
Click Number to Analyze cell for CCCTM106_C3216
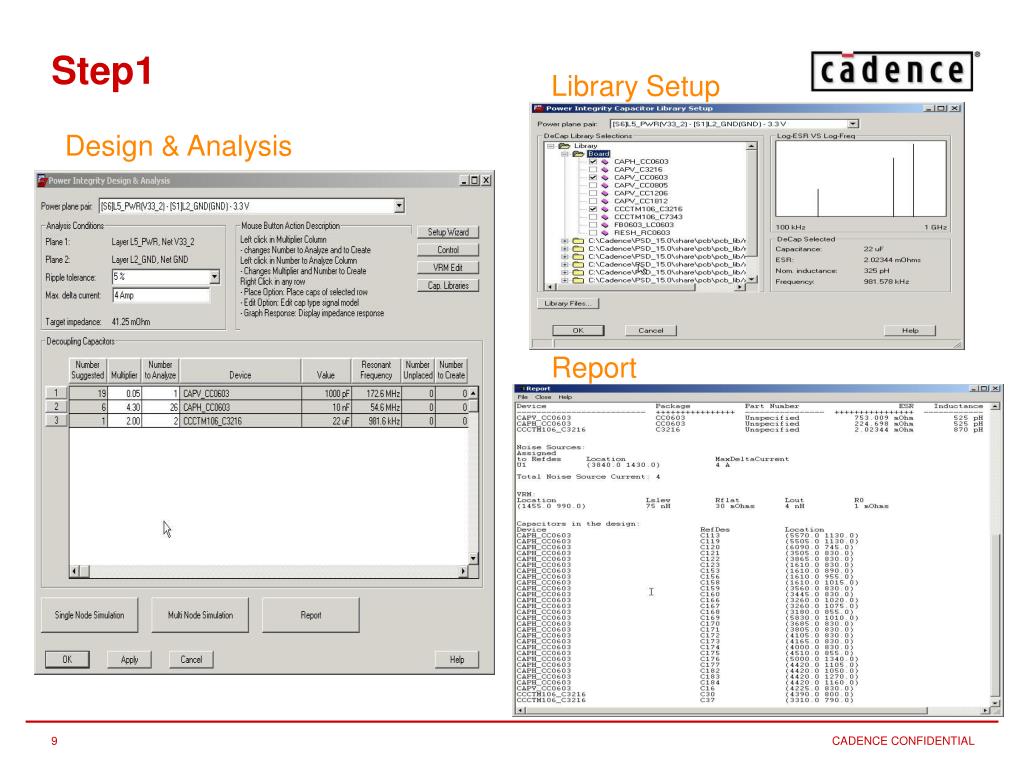coord(161,421)
